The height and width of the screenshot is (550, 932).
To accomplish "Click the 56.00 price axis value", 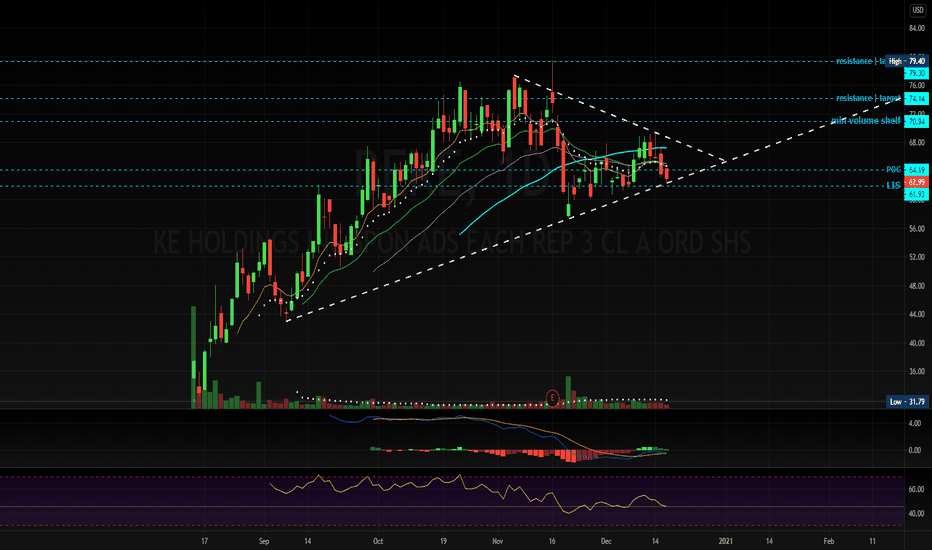I will 917,228.
